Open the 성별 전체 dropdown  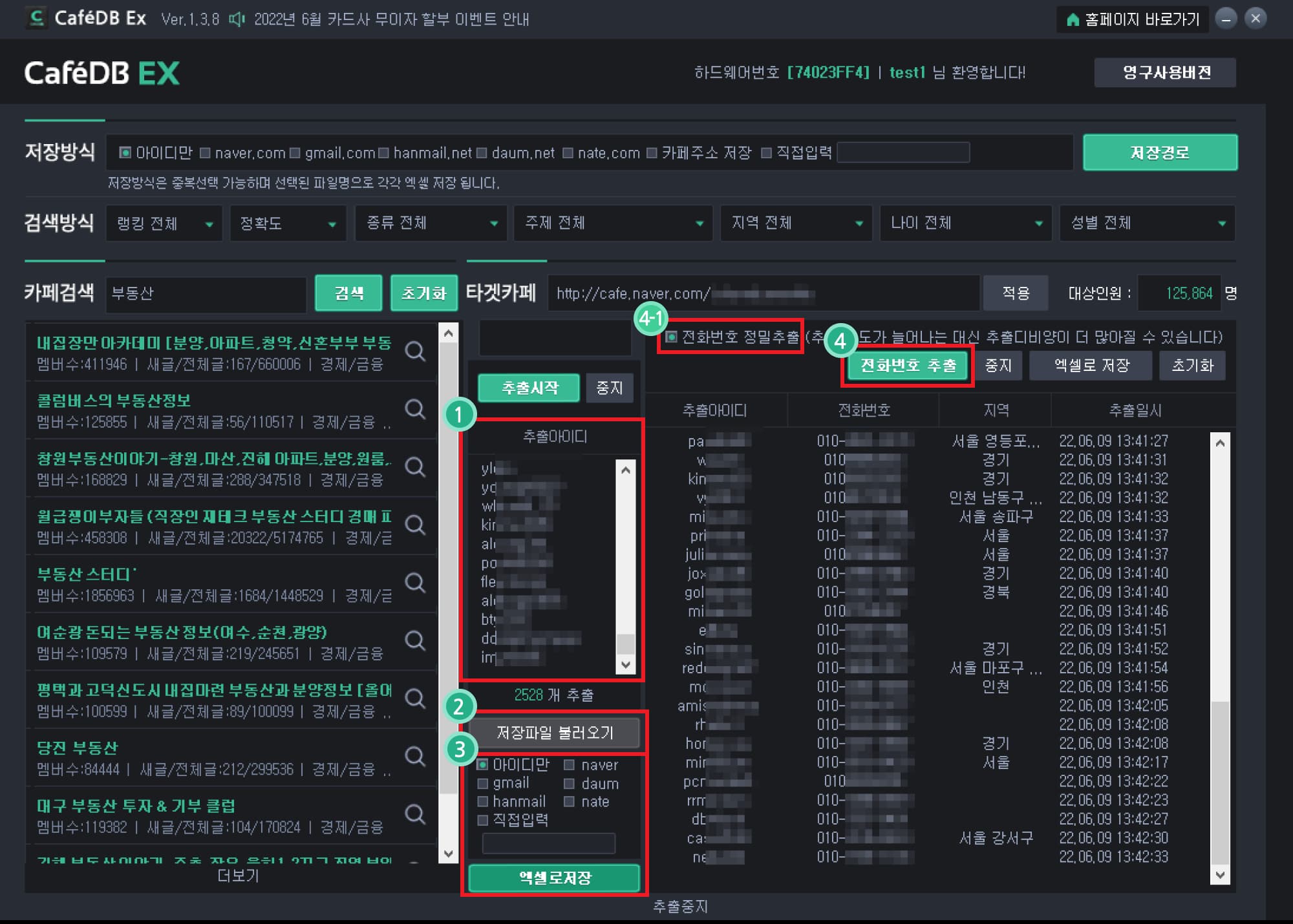[1147, 224]
